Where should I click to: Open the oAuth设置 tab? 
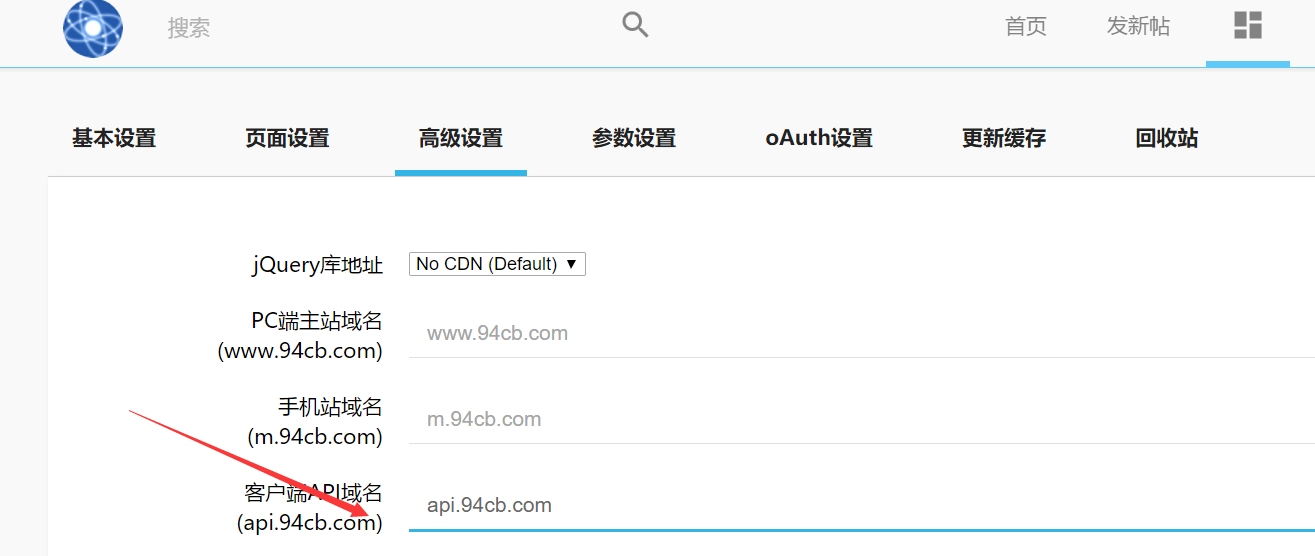point(819,138)
